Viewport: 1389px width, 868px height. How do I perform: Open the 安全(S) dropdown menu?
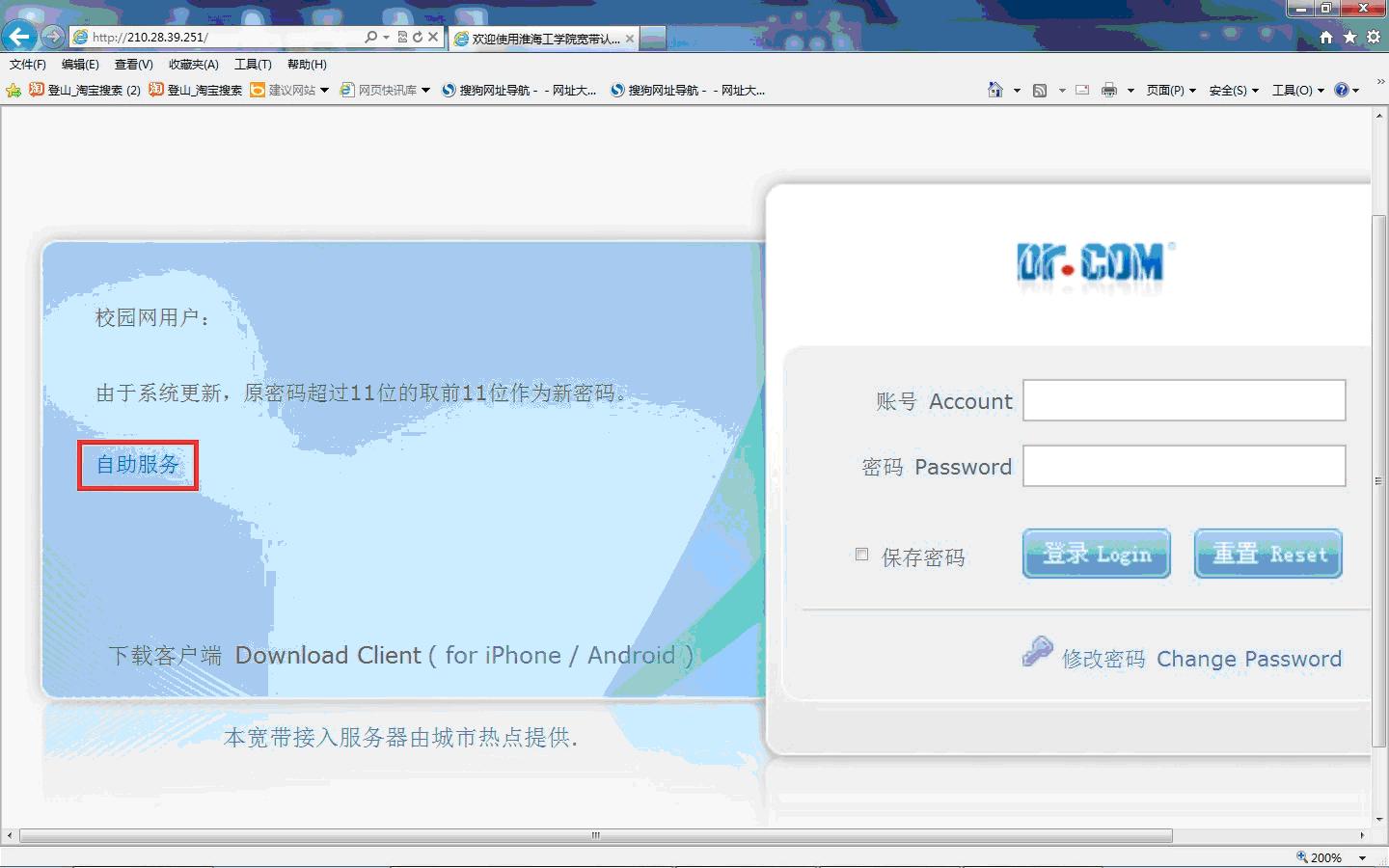click(x=1234, y=90)
